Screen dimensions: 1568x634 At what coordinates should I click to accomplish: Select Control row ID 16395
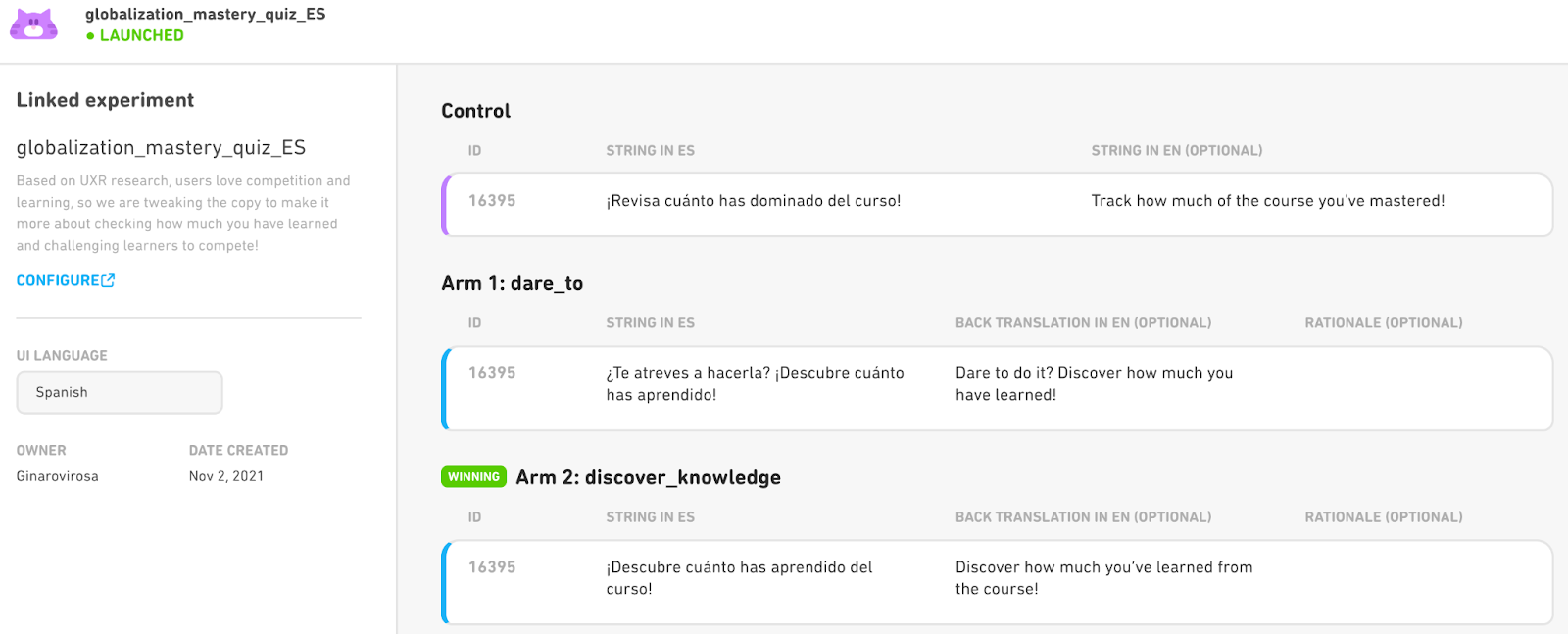click(x=492, y=201)
